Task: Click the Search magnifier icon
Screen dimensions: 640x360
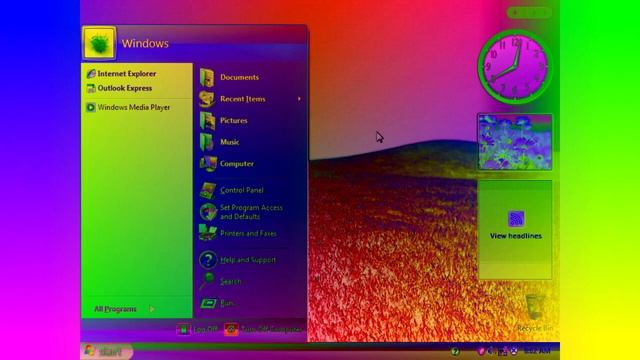Action: click(207, 281)
